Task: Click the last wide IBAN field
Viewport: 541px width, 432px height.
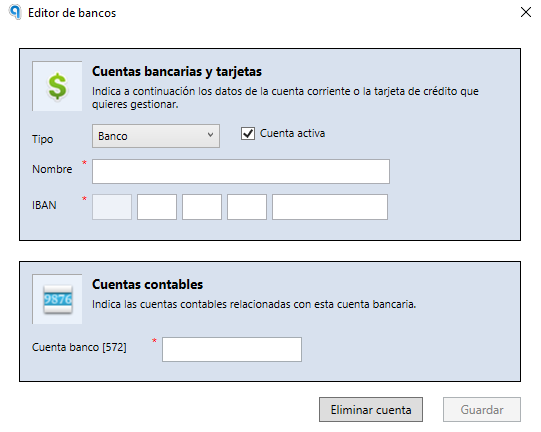Action: click(x=330, y=207)
